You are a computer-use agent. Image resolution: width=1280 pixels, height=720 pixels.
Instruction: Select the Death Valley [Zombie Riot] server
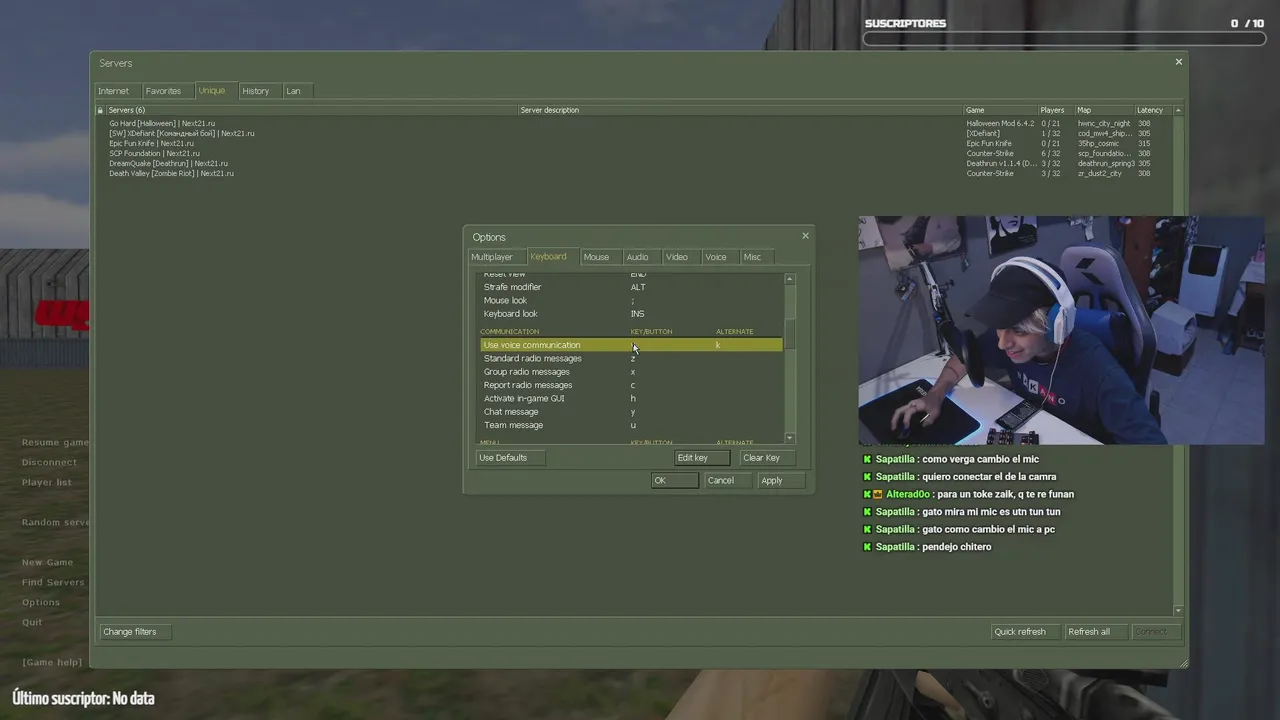coord(634,173)
